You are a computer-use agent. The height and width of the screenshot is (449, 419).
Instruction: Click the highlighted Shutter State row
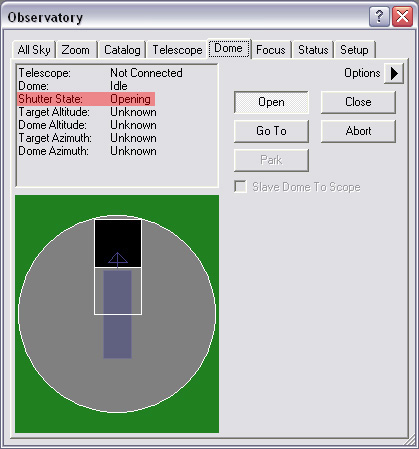point(86,99)
